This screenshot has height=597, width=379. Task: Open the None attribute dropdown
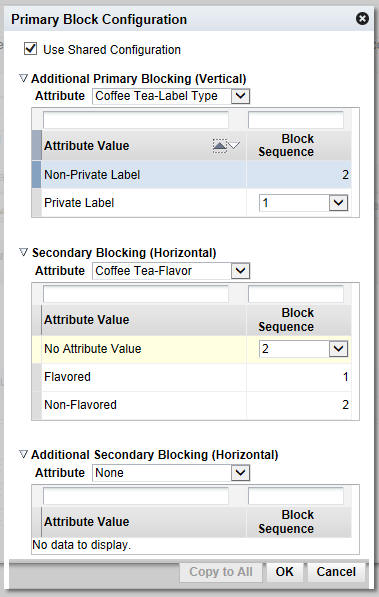pos(240,473)
